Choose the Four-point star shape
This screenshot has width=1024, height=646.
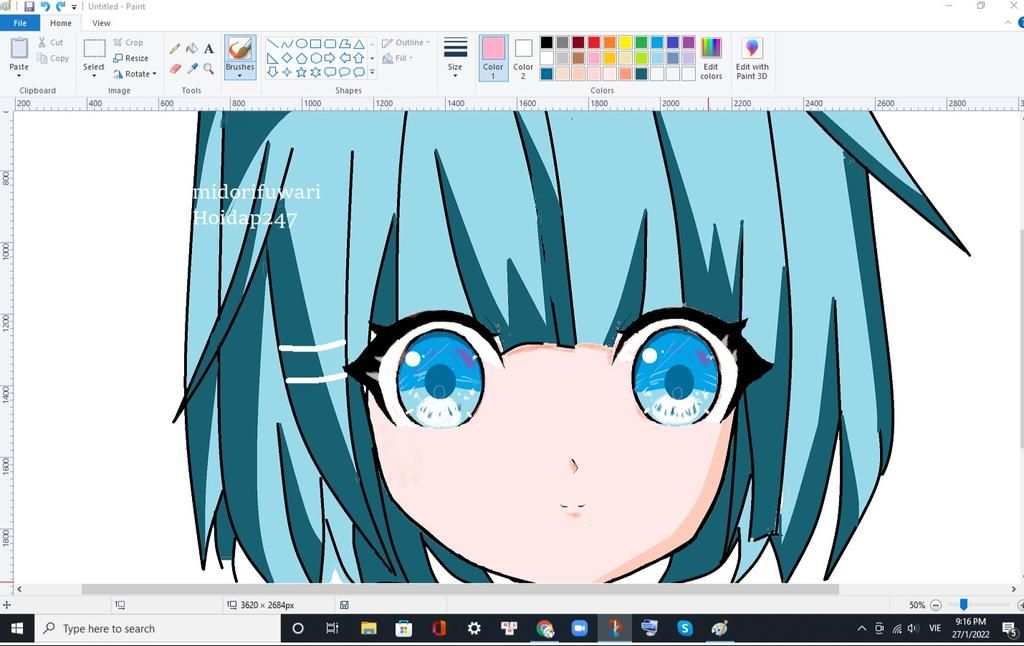coord(287,72)
